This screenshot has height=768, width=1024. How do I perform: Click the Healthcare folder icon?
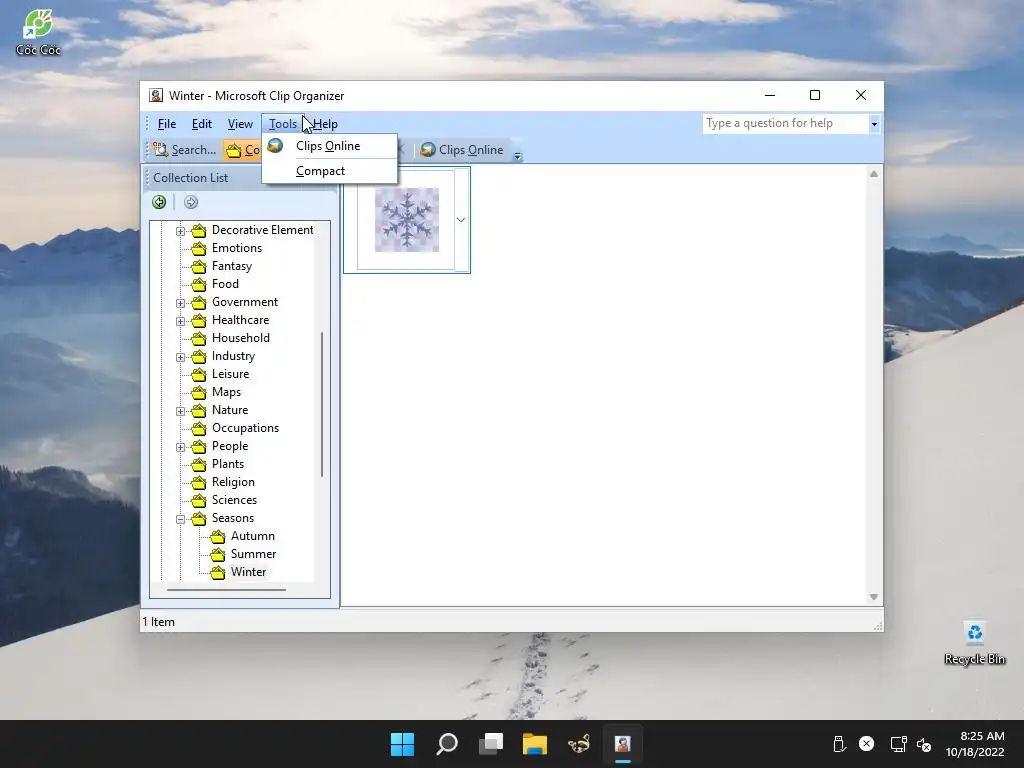(x=199, y=320)
